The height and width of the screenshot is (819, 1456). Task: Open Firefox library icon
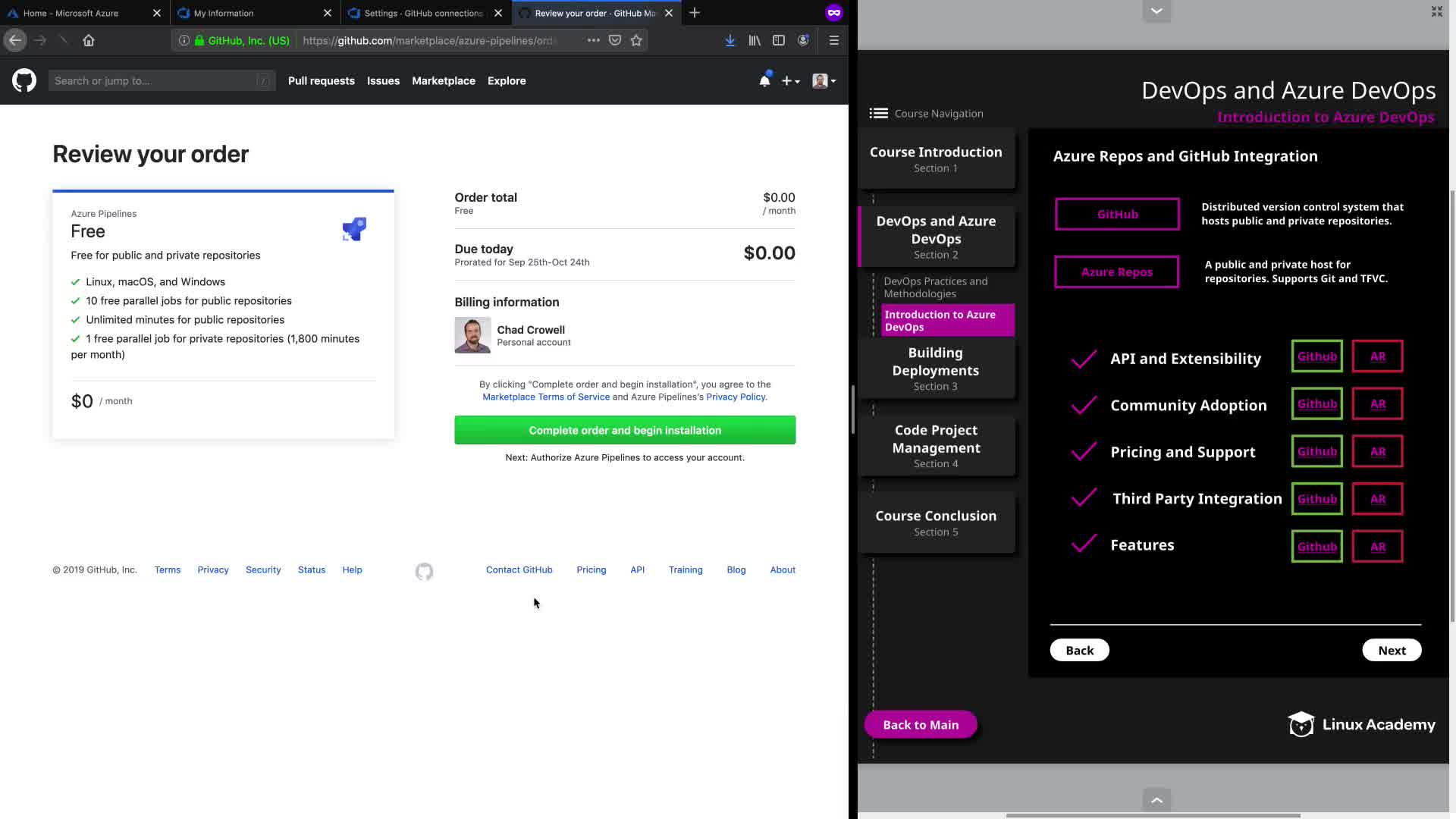754,40
